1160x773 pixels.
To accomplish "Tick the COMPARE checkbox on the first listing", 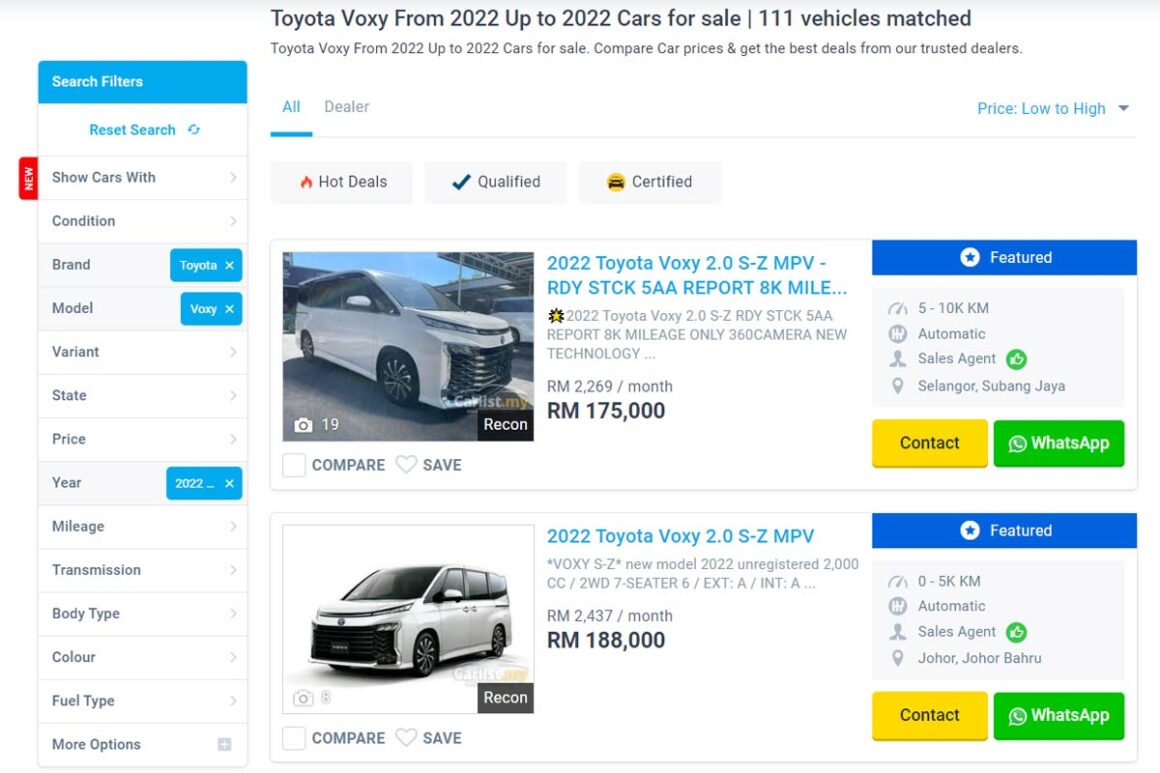I will click(293, 464).
